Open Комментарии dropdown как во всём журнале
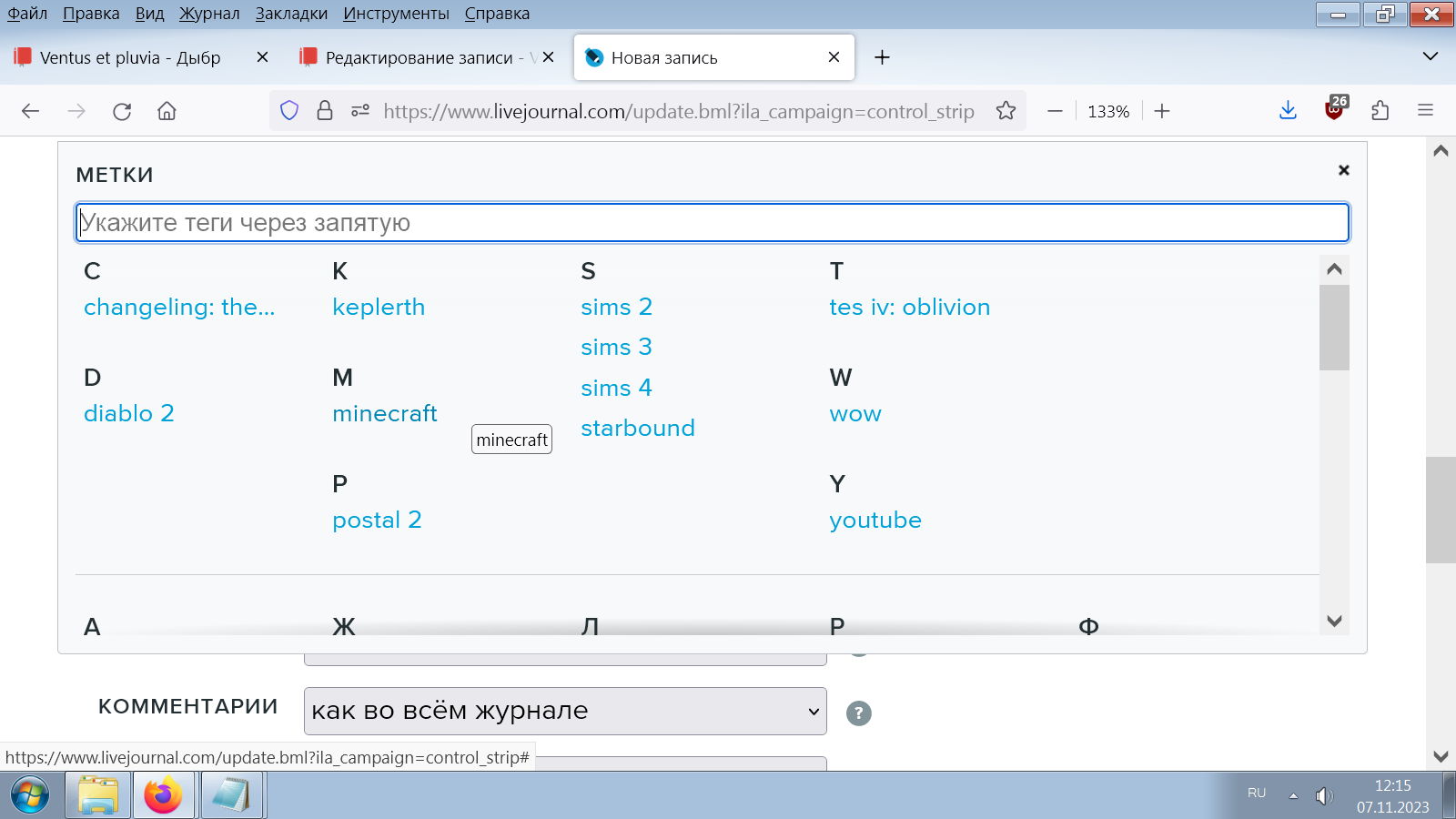This screenshot has height=819, width=1456. click(565, 711)
